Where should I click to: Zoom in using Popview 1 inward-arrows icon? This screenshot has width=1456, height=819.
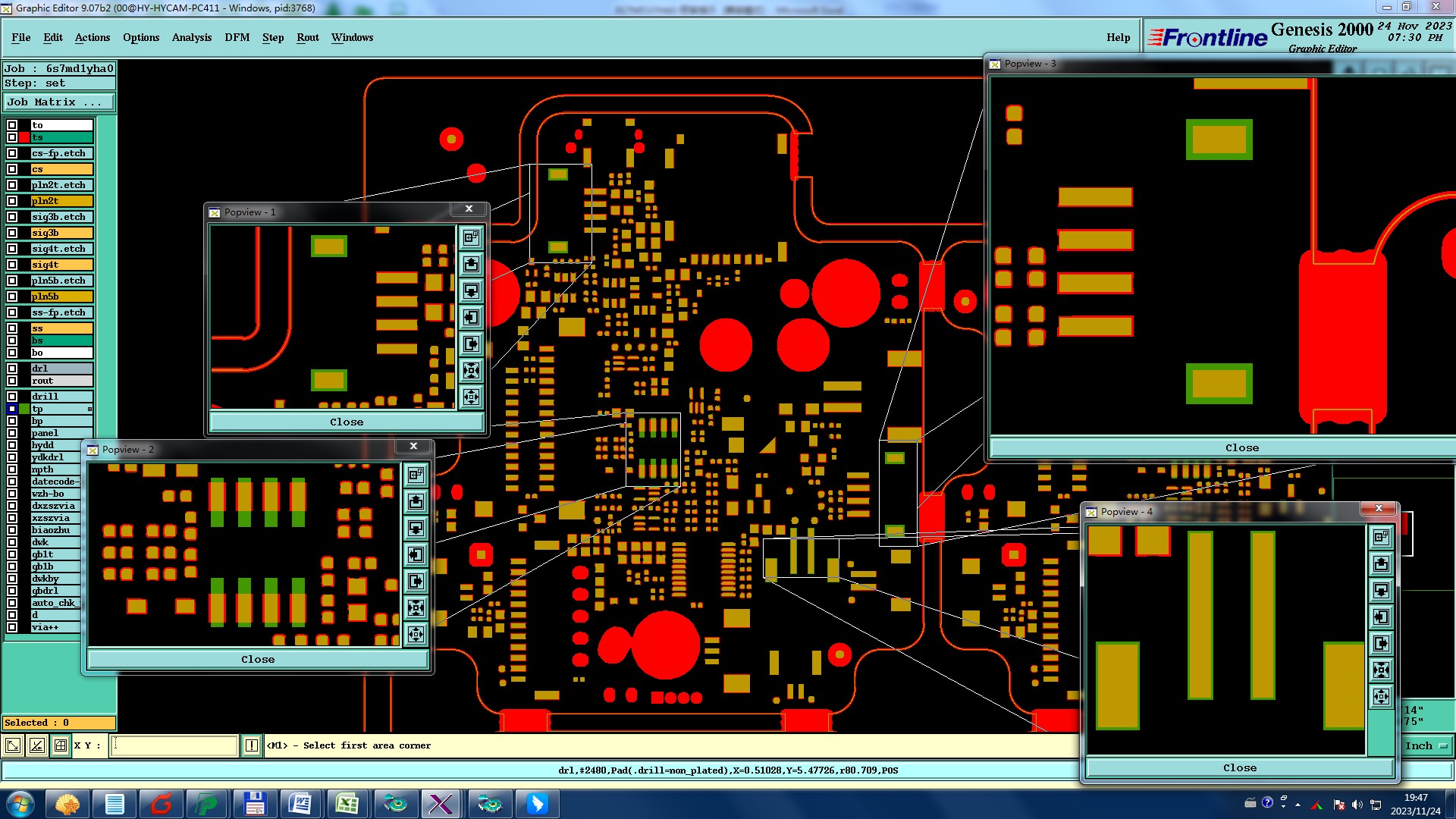point(471,370)
